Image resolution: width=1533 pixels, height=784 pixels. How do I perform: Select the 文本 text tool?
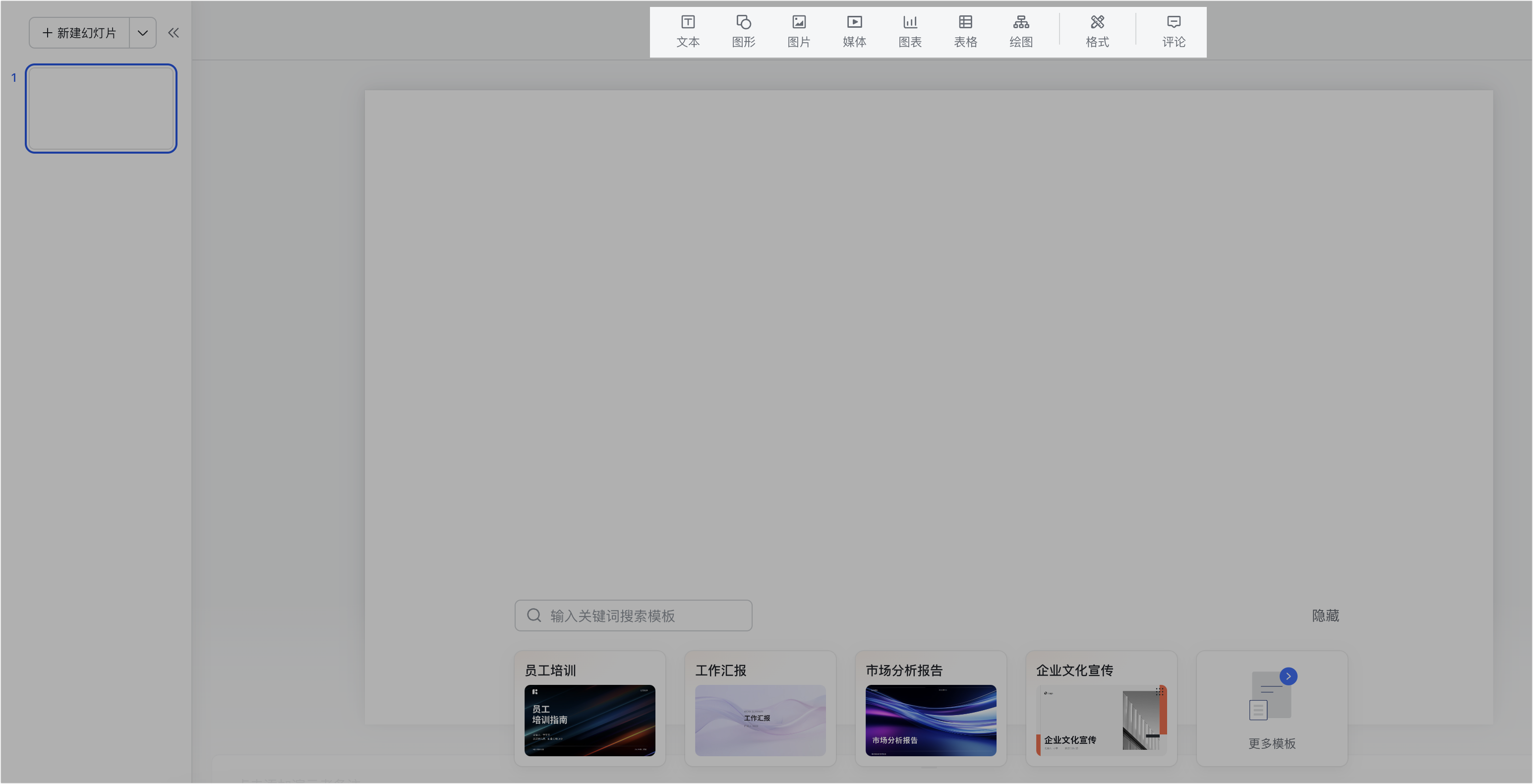(687, 32)
